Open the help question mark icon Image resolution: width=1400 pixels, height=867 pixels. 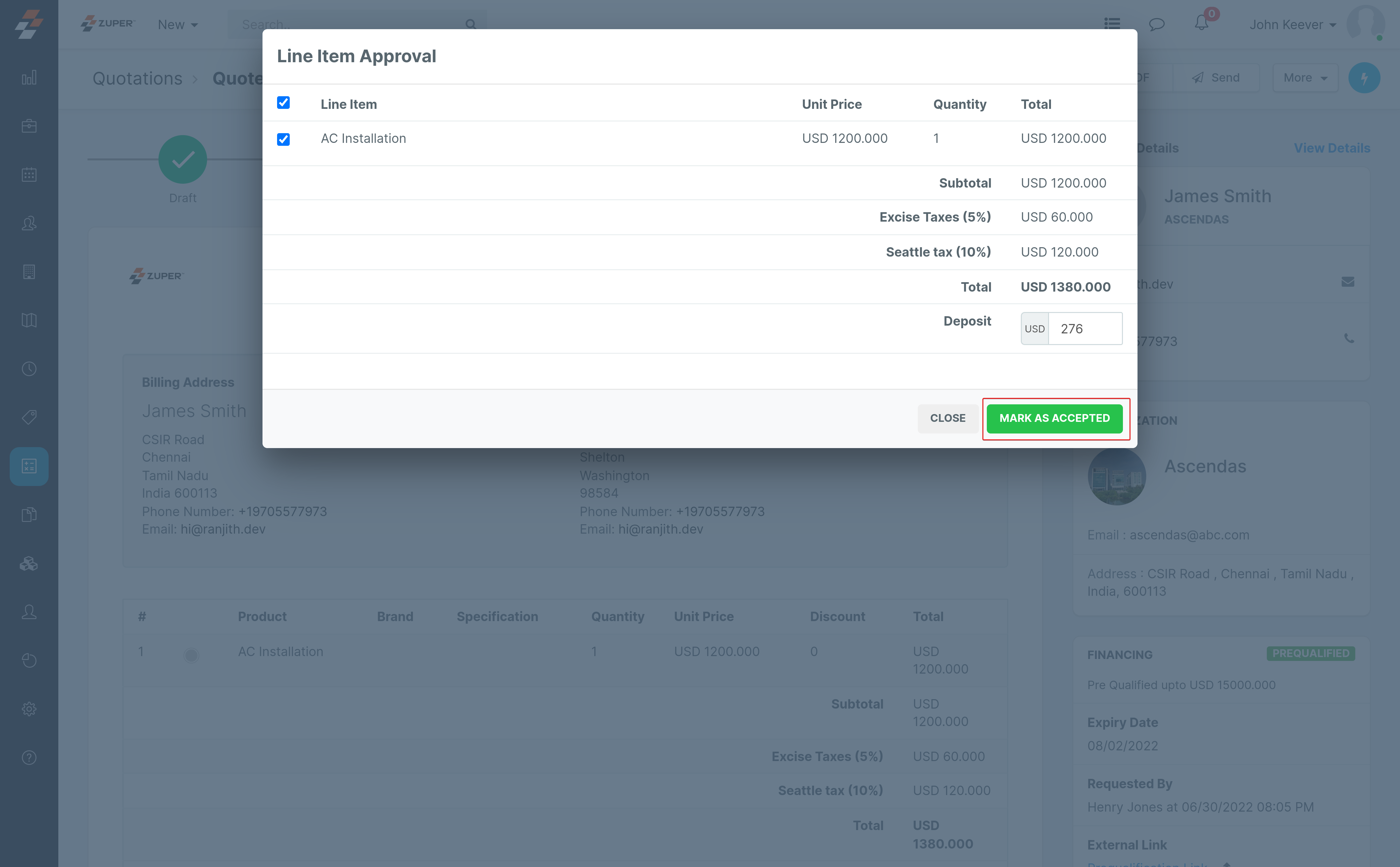click(29, 757)
